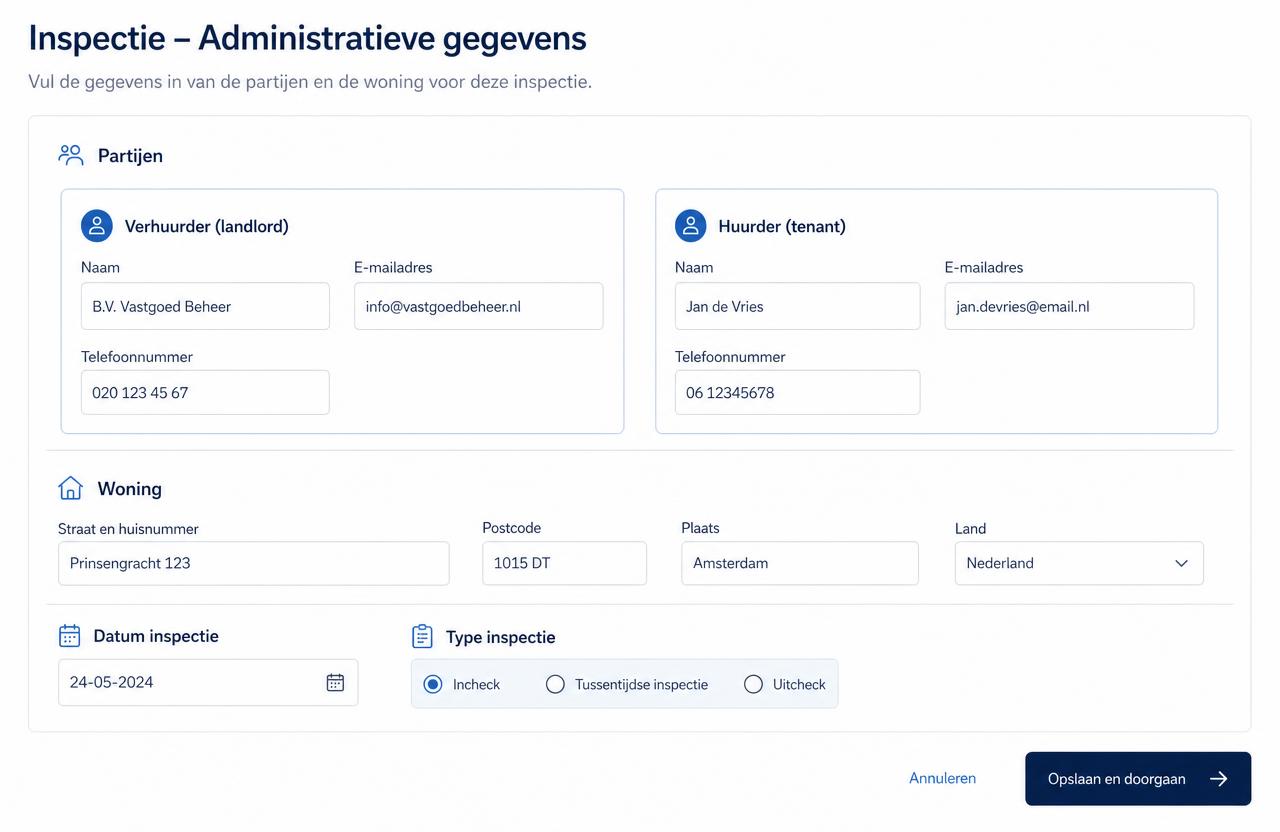The image size is (1280, 832).
Task: Focus the Huurder Naam field
Action: (x=797, y=306)
